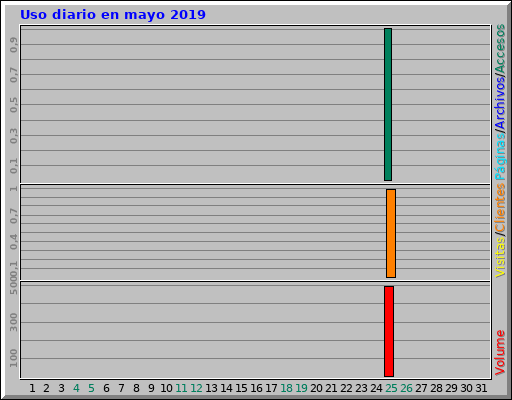Click day 14 on the x-axis
512x400 pixels.
pos(226,388)
